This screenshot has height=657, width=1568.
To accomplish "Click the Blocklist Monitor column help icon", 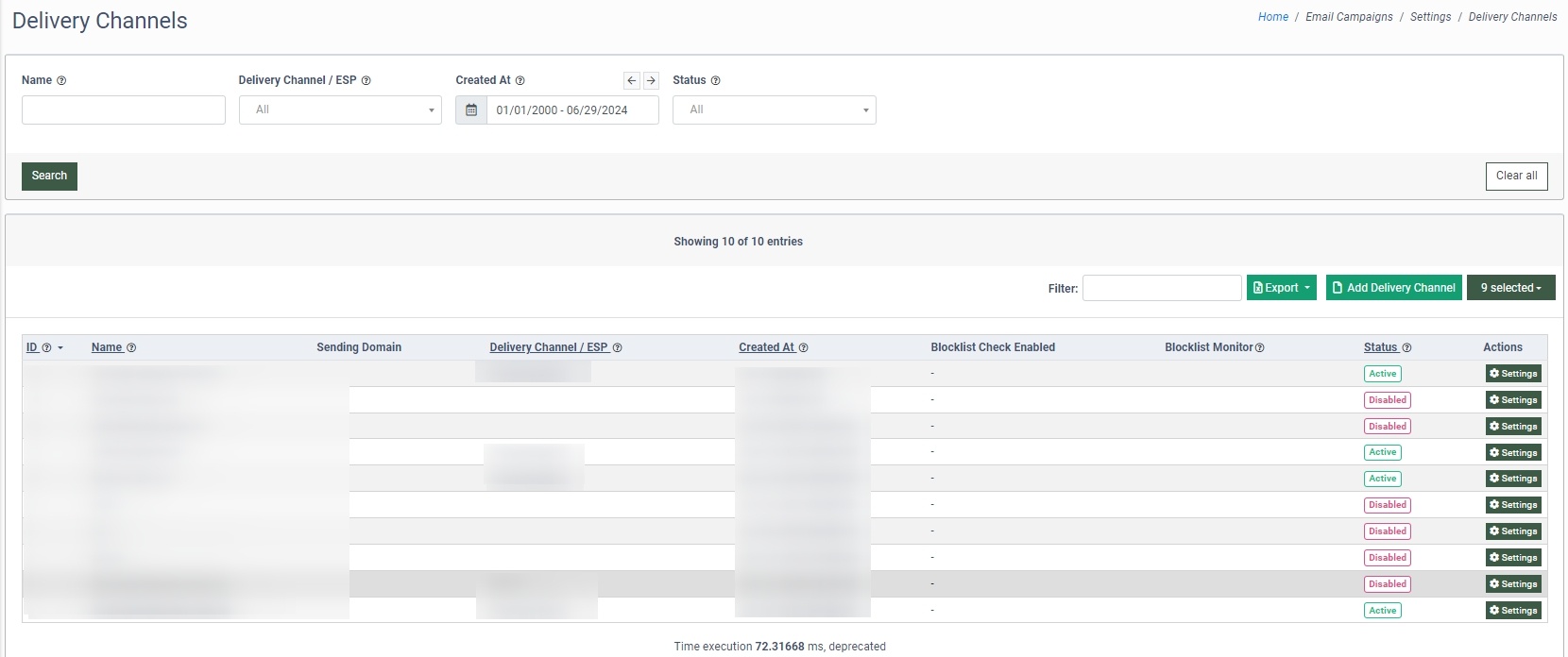I will click(1259, 348).
